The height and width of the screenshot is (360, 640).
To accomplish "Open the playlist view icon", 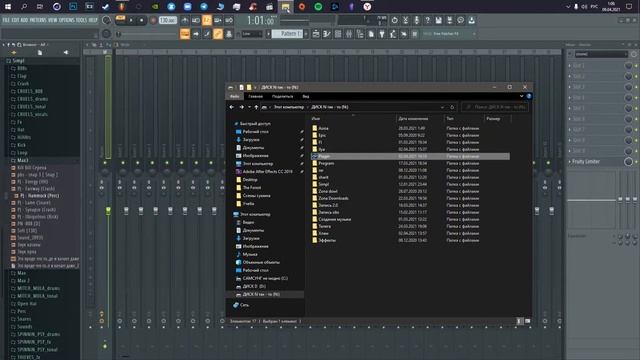I will 316,34.
